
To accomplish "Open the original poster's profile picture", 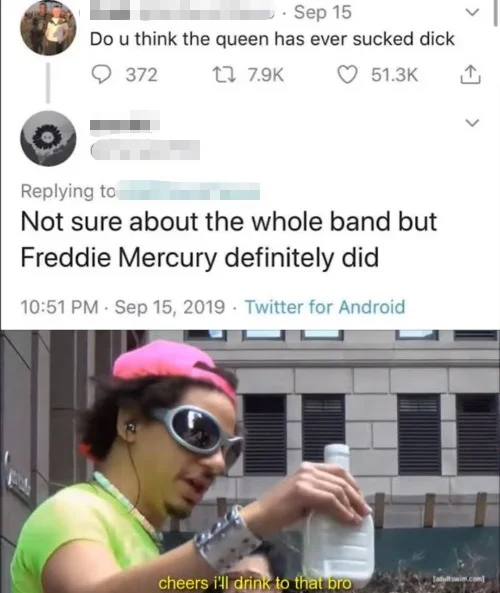I will click(48, 28).
